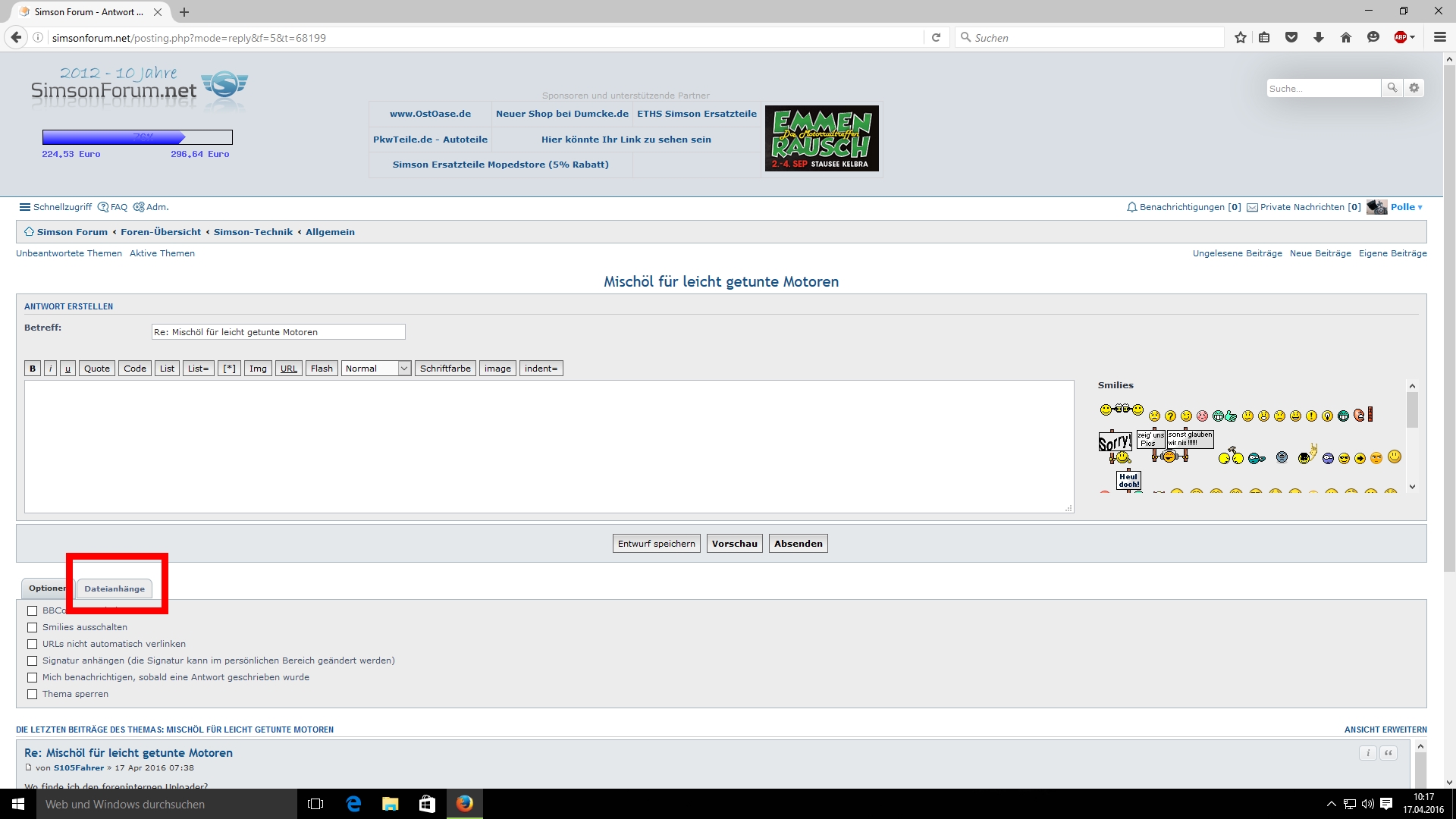Click the donation progress bar
1456x819 pixels.
137,137
